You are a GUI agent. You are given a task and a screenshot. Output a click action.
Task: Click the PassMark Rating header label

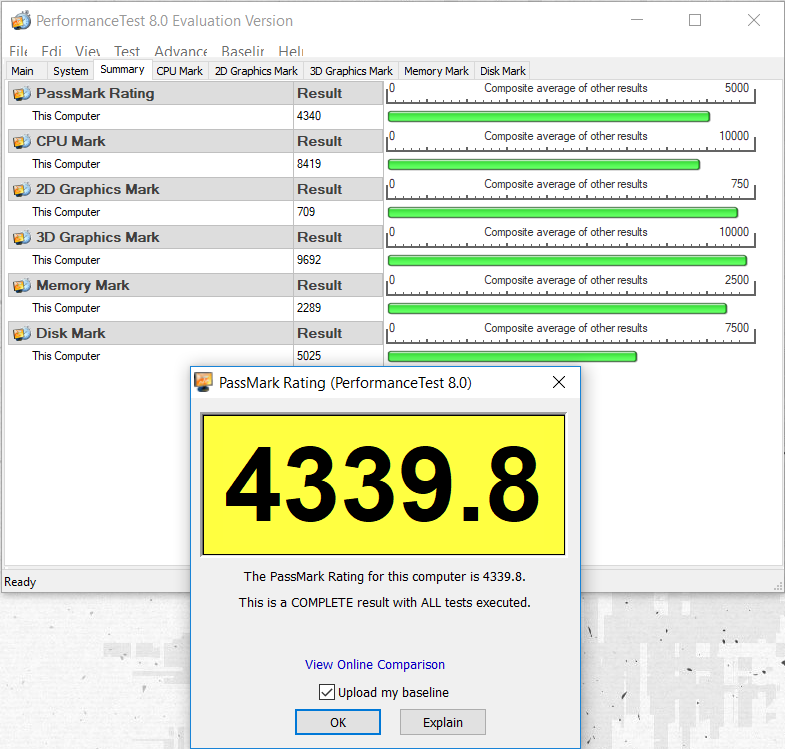[95, 94]
